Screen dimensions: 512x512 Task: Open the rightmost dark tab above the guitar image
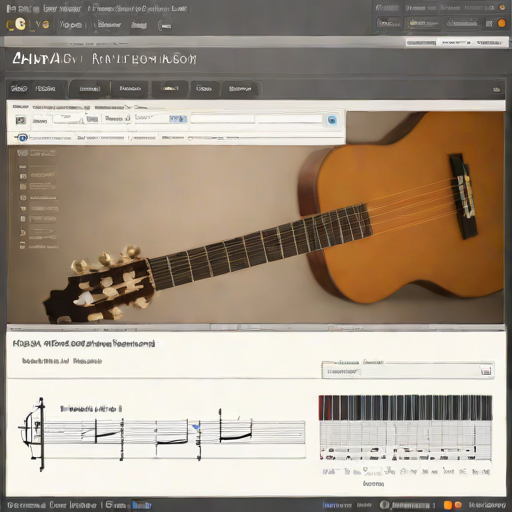point(240,89)
